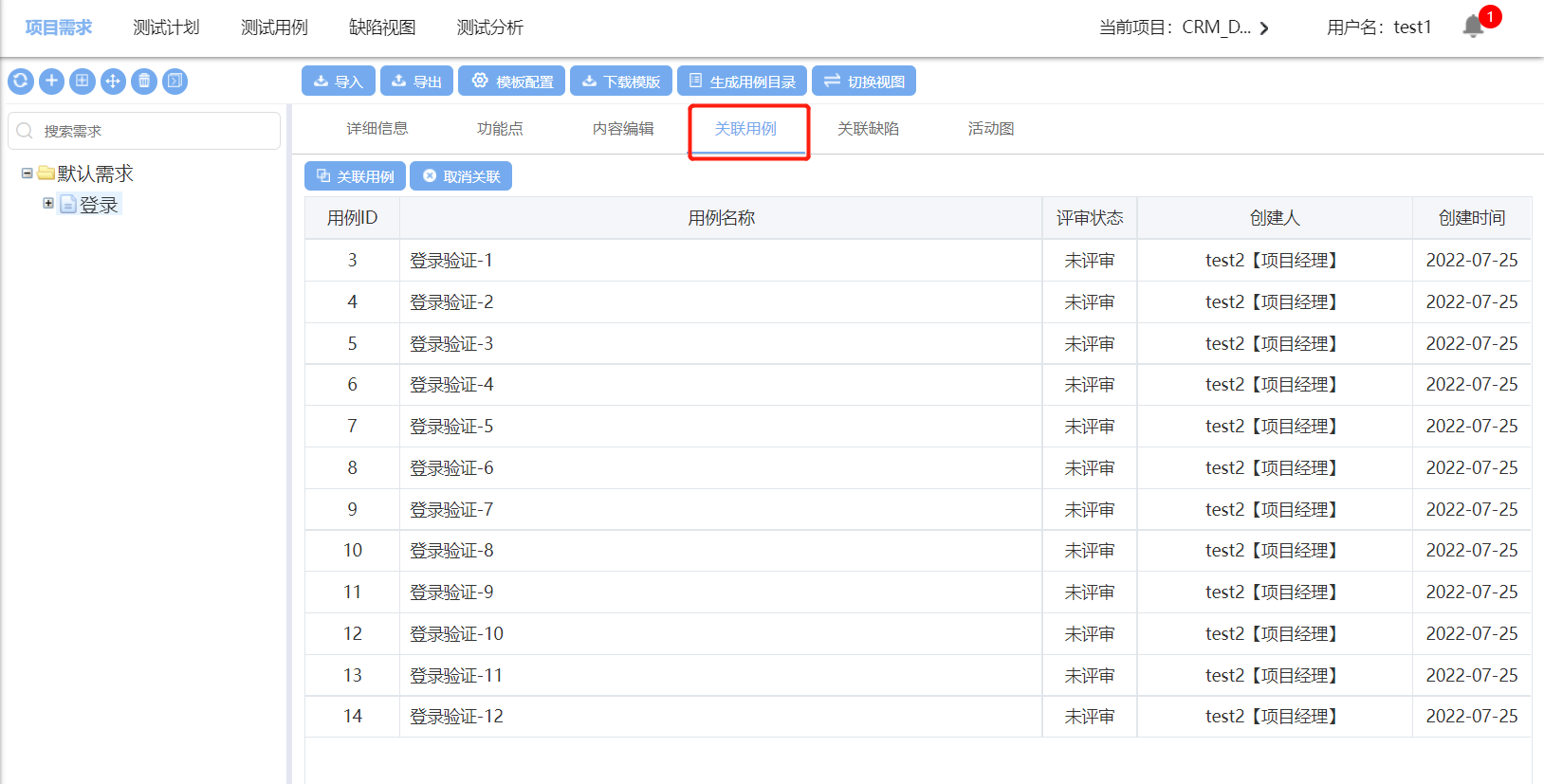This screenshot has height=784, width=1544.
Task: Expand the 登录 tree node
Action: [48, 203]
